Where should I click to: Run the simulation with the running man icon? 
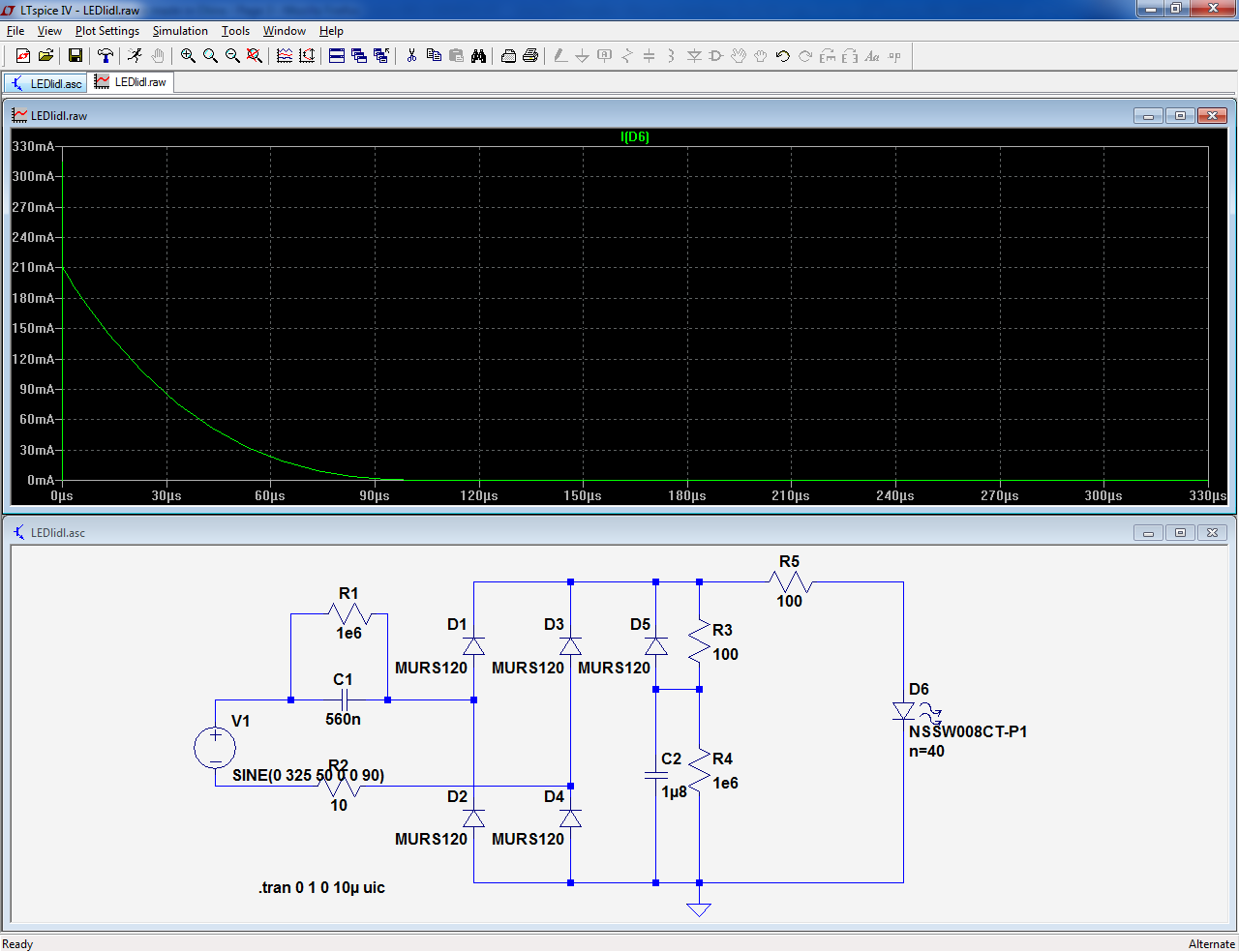[135, 56]
